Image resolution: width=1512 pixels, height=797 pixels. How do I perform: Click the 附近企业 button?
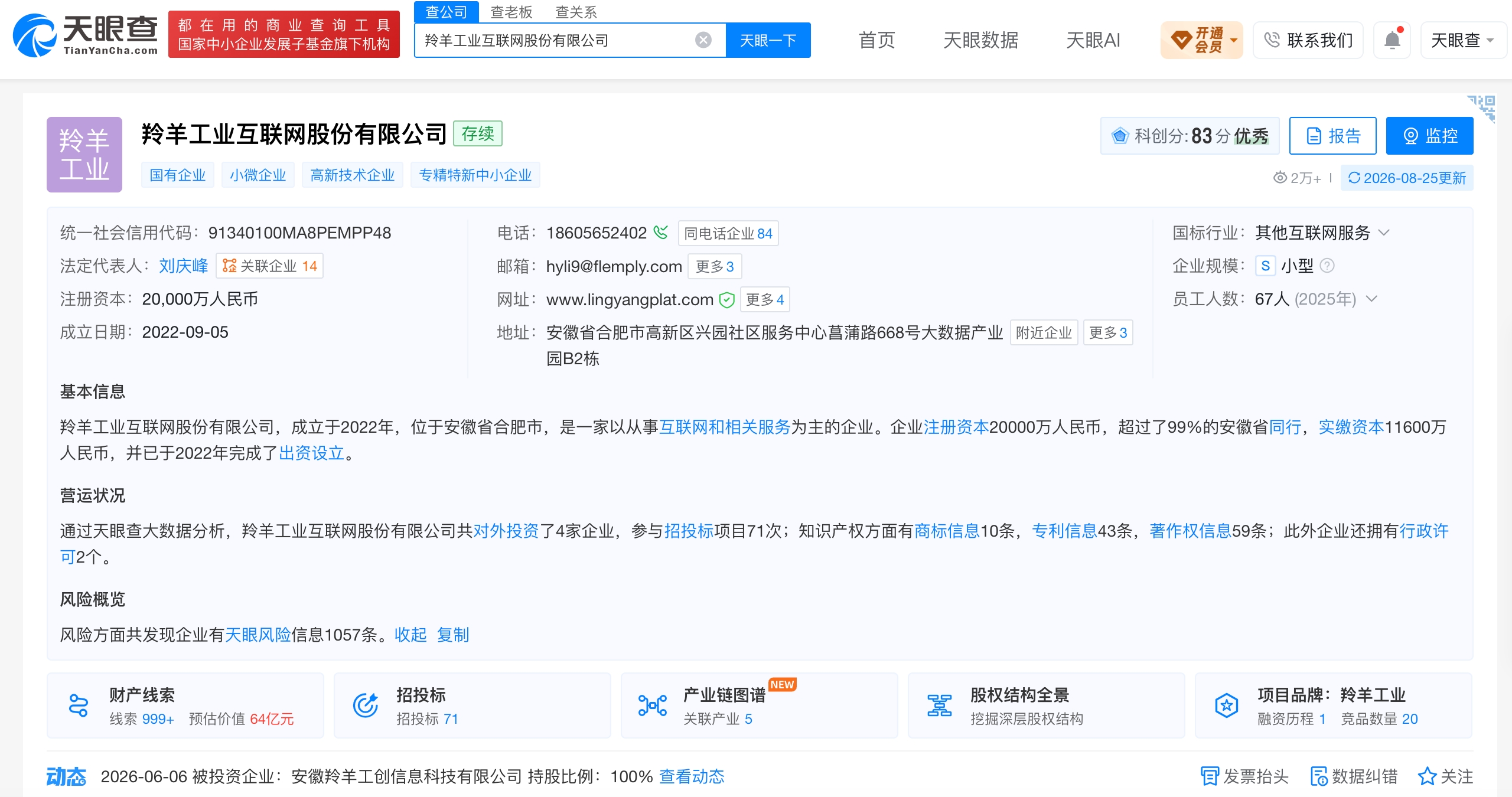pyautogui.click(x=1044, y=332)
